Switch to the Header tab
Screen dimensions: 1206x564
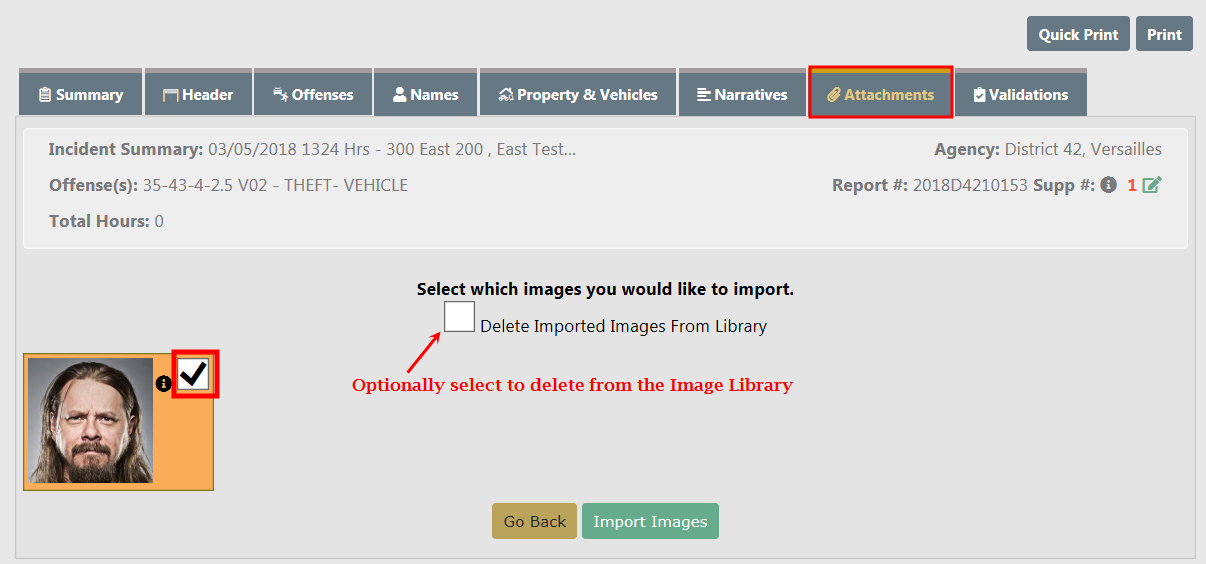pyautogui.click(x=198, y=95)
